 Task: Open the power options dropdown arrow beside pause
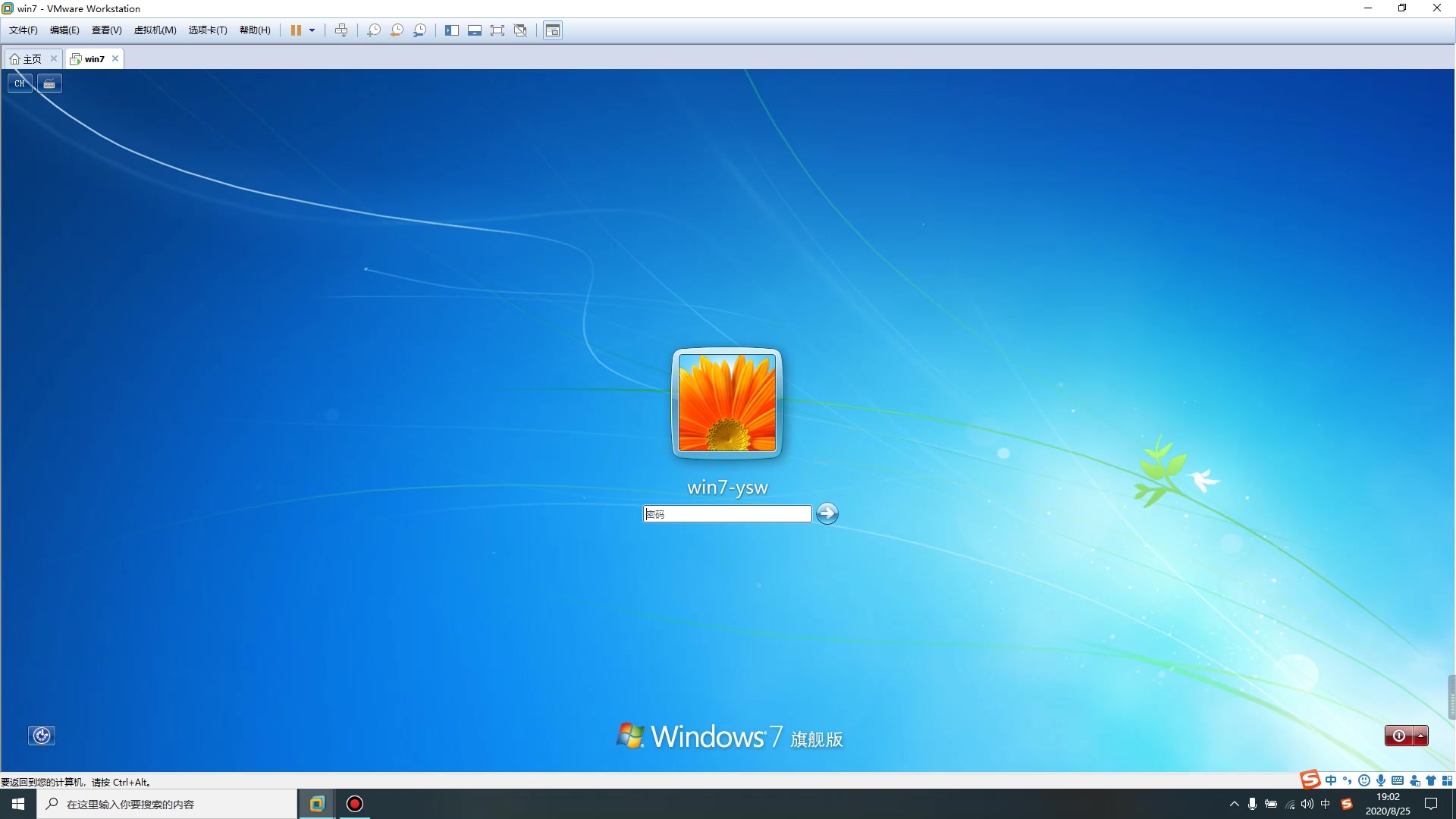click(312, 30)
